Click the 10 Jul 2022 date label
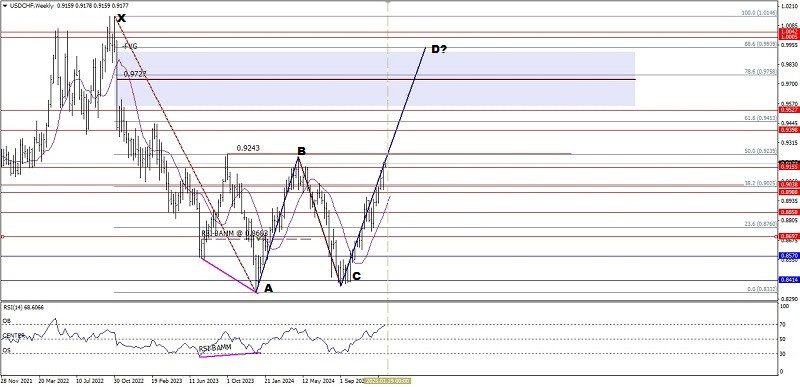Viewport: 800px width, 387px height. [90, 380]
